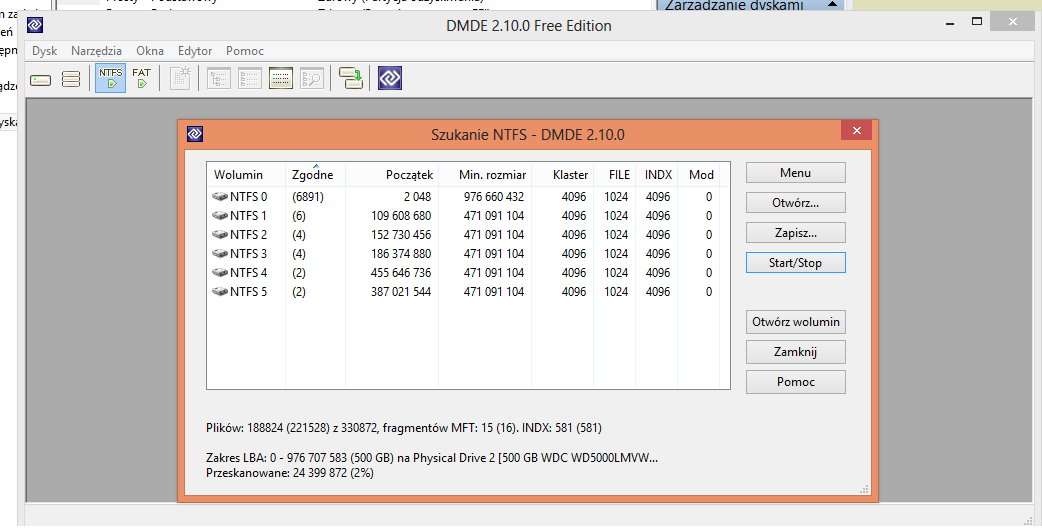Click the NTFS 2 volume drive icon
The height and width of the screenshot is (530, 1042).
tap(220, 235)
